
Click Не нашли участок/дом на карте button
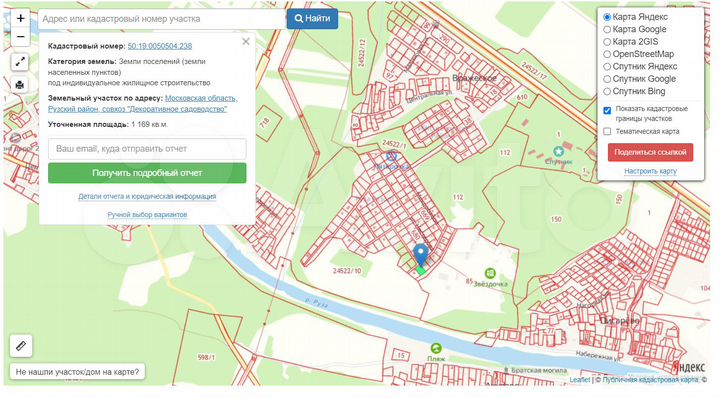click(x=77, y=372)
